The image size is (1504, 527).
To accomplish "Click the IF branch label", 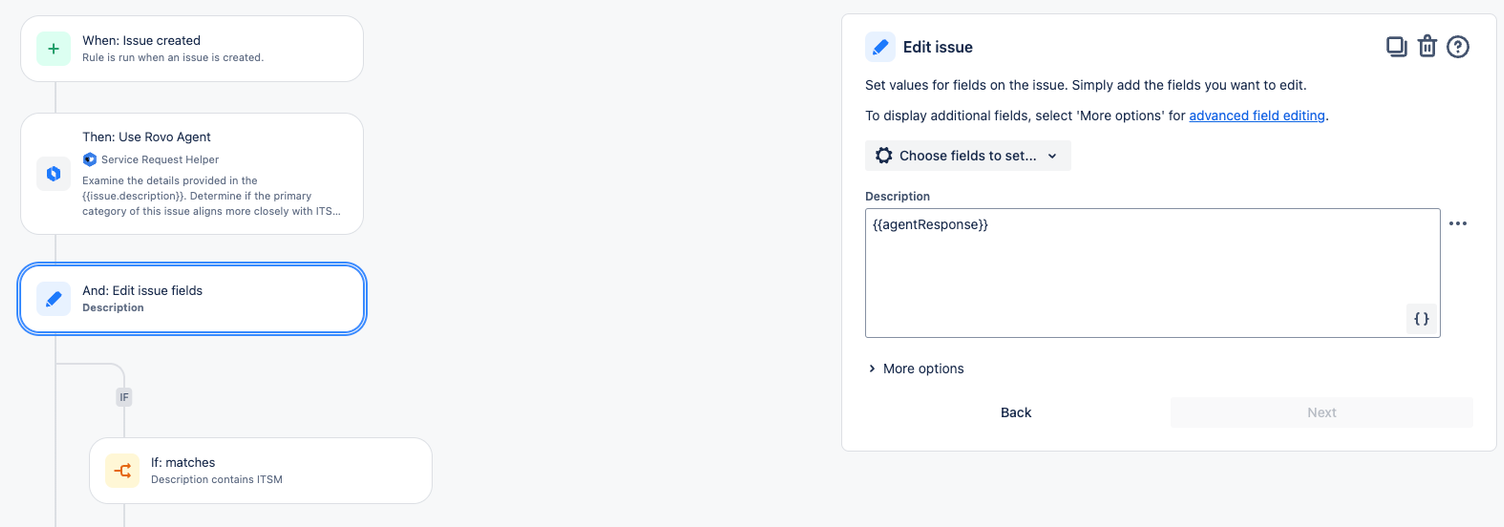I will pos(124,397).
